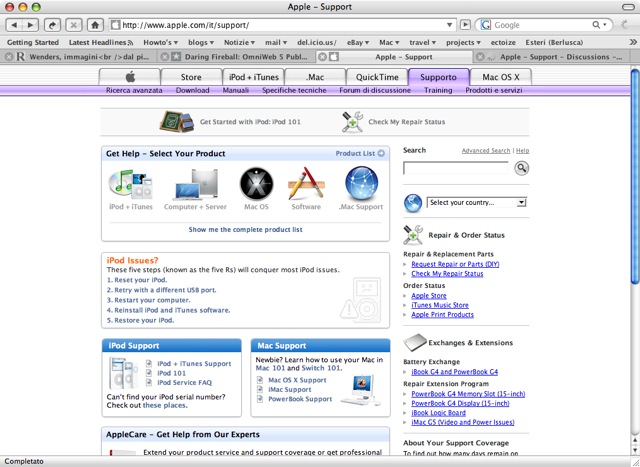Click the iPod Support section iPod thumbnail
Image resolution: width=640 pixels, height=467 pixels.
pos(123,373)
